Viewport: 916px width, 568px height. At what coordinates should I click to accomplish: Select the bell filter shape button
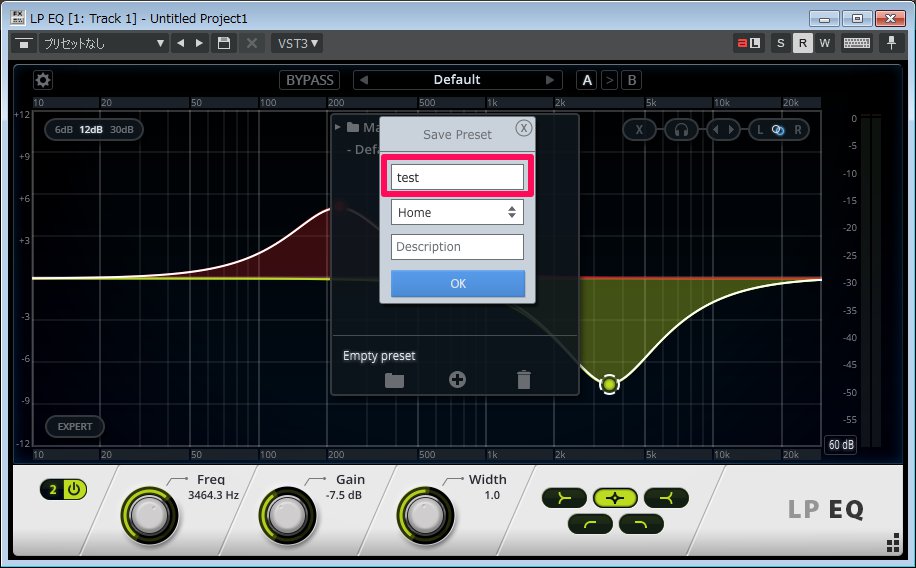pos(615,497)
